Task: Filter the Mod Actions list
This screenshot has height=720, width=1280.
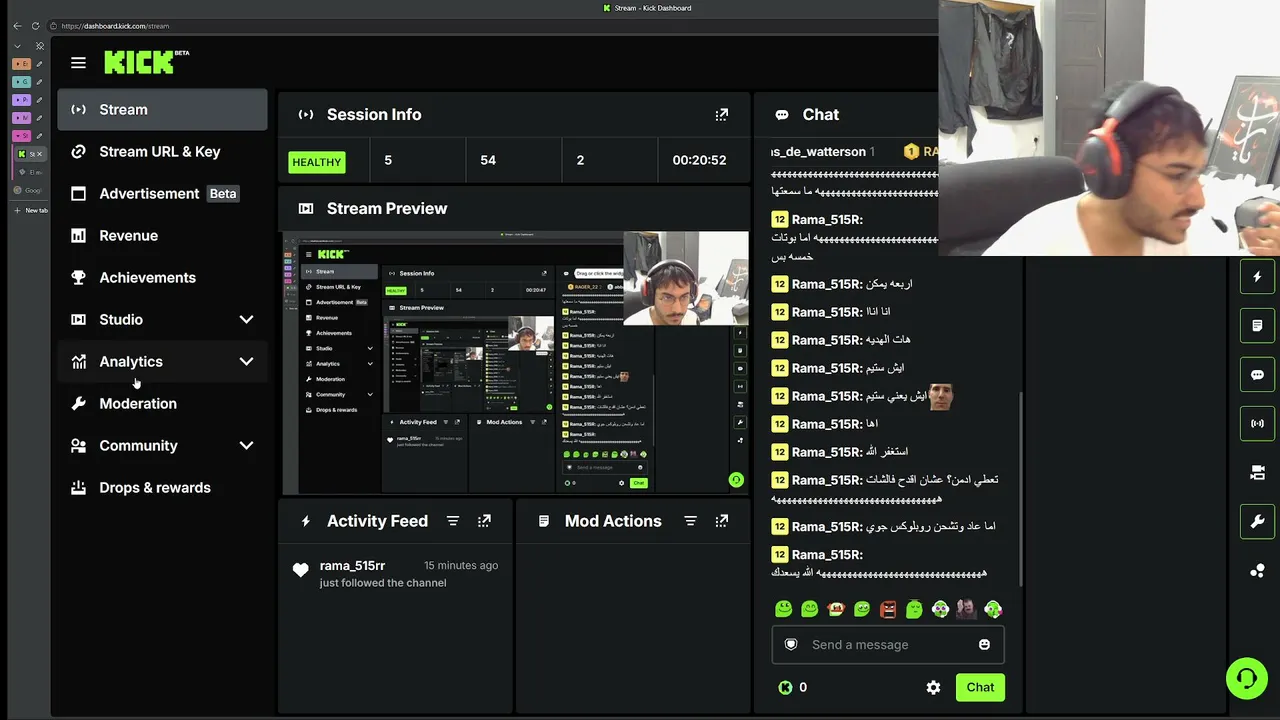Action: 690,521
